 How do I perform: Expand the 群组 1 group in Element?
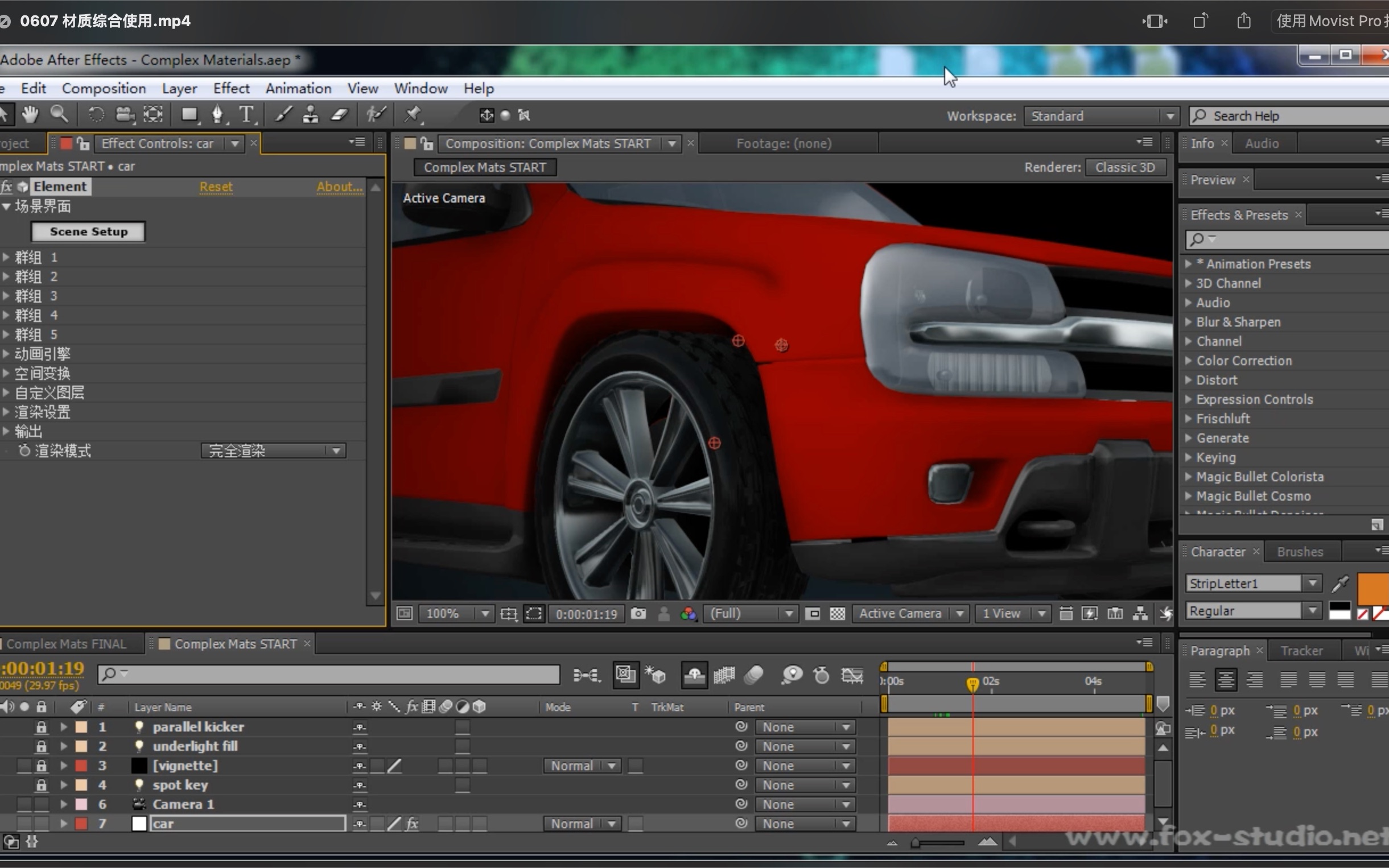[6, 257]
